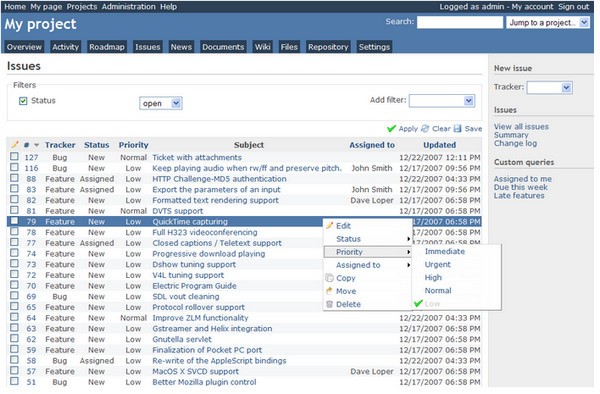Open the Tracker dropdown in New issue

(549, 88)
